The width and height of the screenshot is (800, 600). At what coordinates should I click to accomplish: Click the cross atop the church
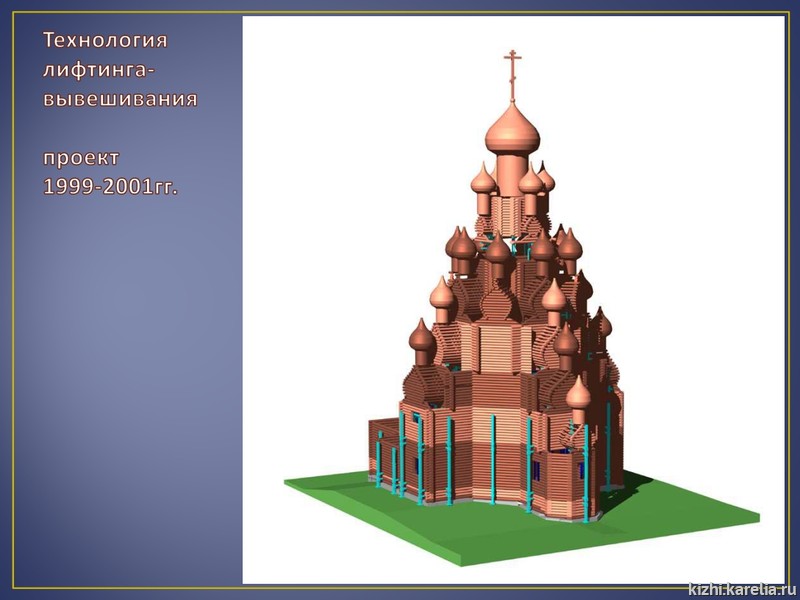[514, 70]
